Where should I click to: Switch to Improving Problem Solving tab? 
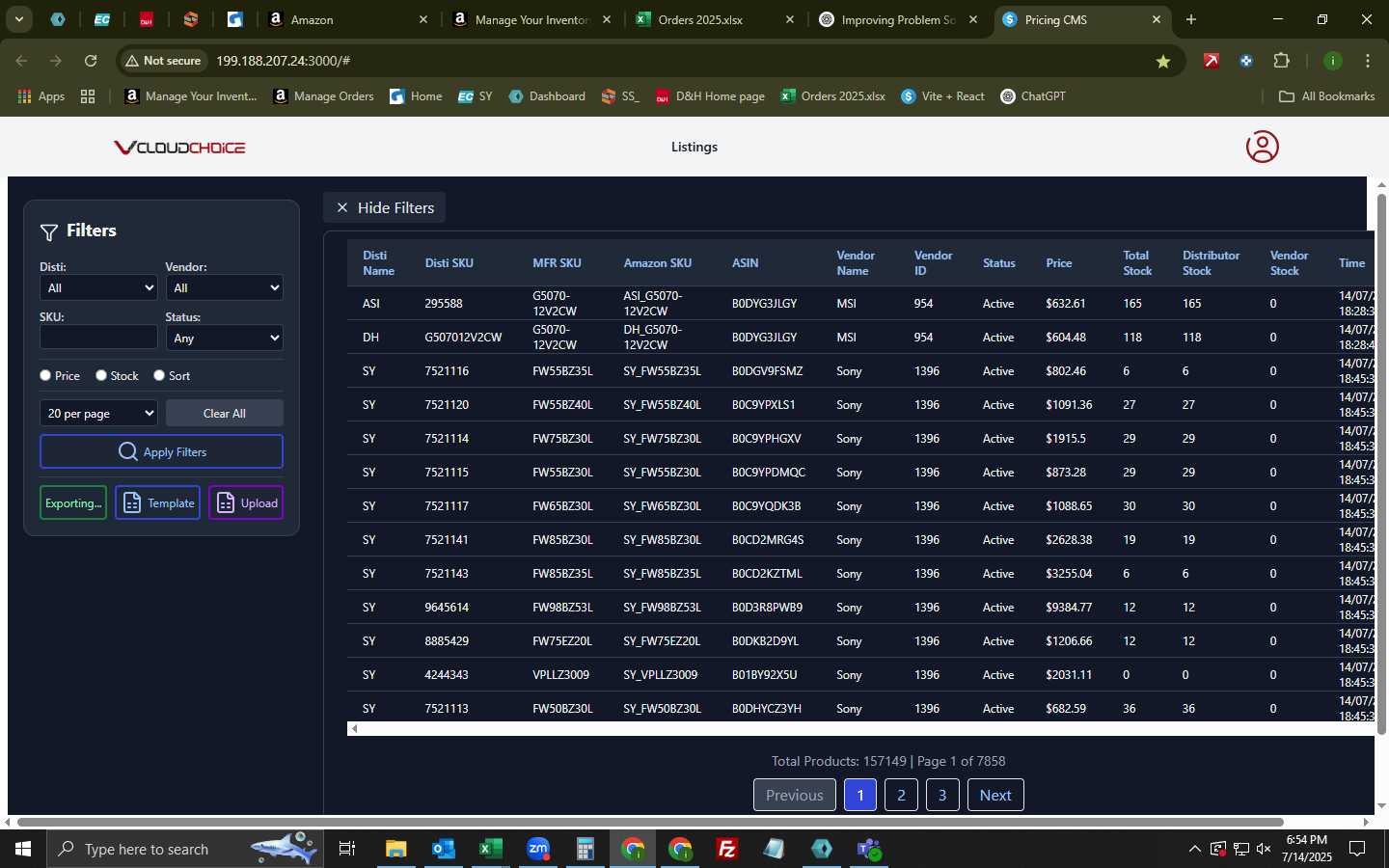coord(897,19)
